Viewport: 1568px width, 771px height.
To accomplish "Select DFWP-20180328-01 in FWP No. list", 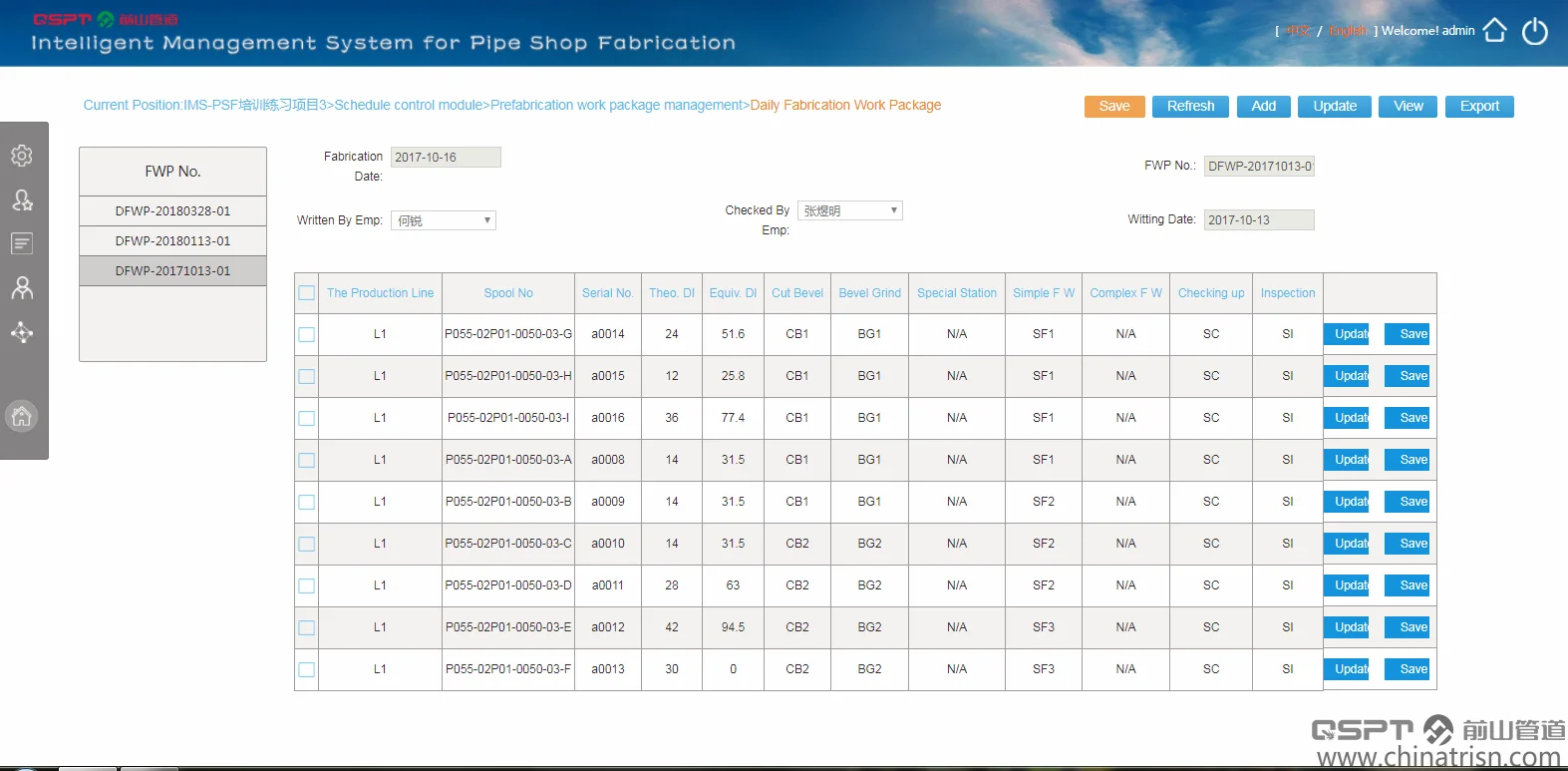I will (172, 211).
